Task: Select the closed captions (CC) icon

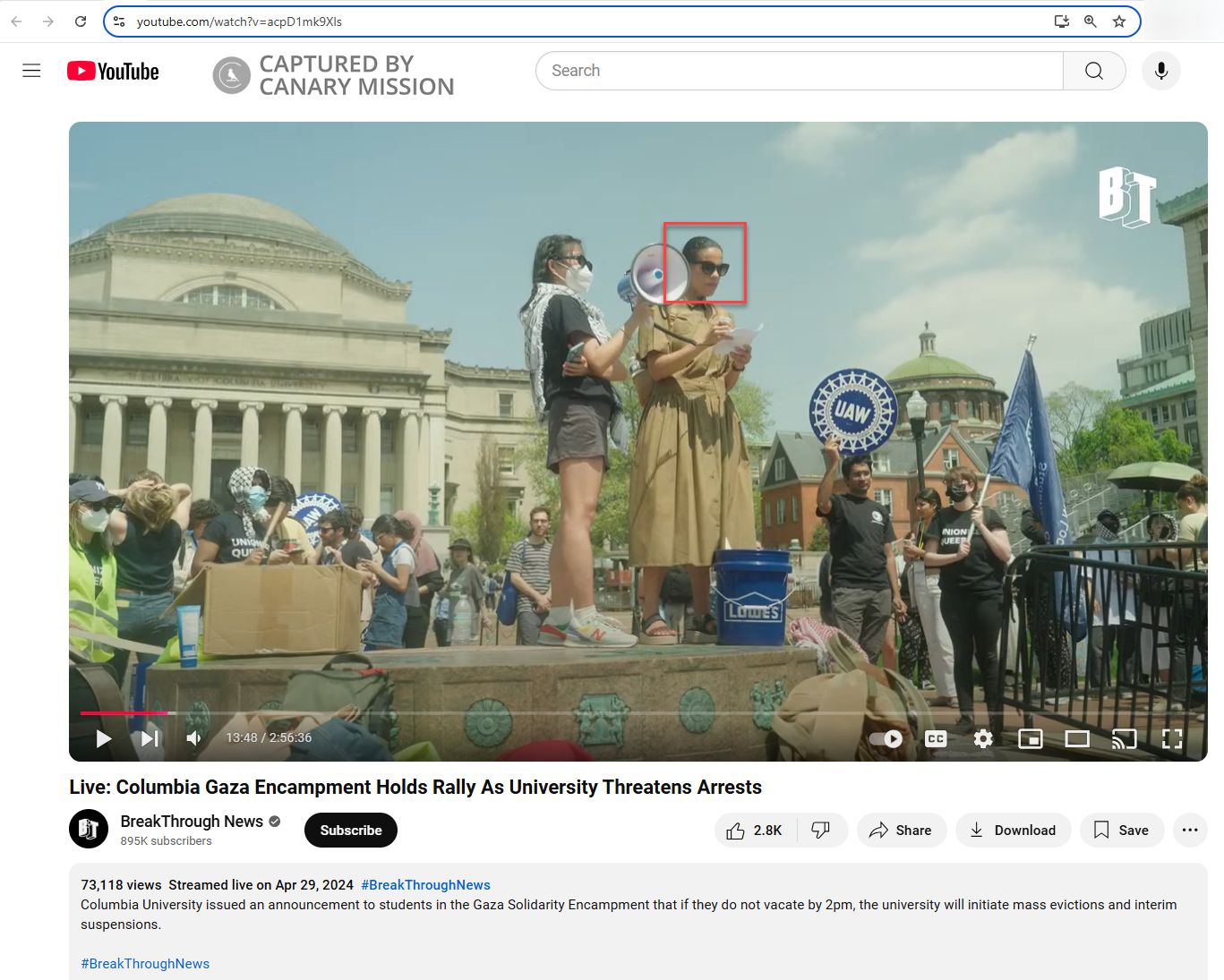Action: [x=935, y=738]
